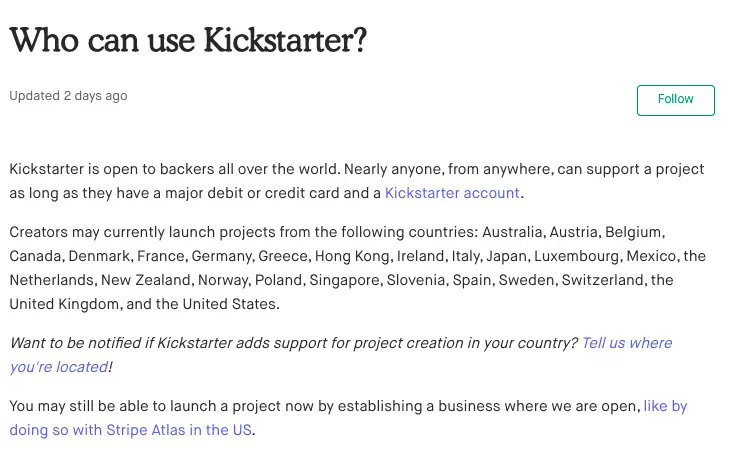This screenshot has height=462, width=735.
Task: Open the Kickstarter account link
Action: [x=452, y=193]
